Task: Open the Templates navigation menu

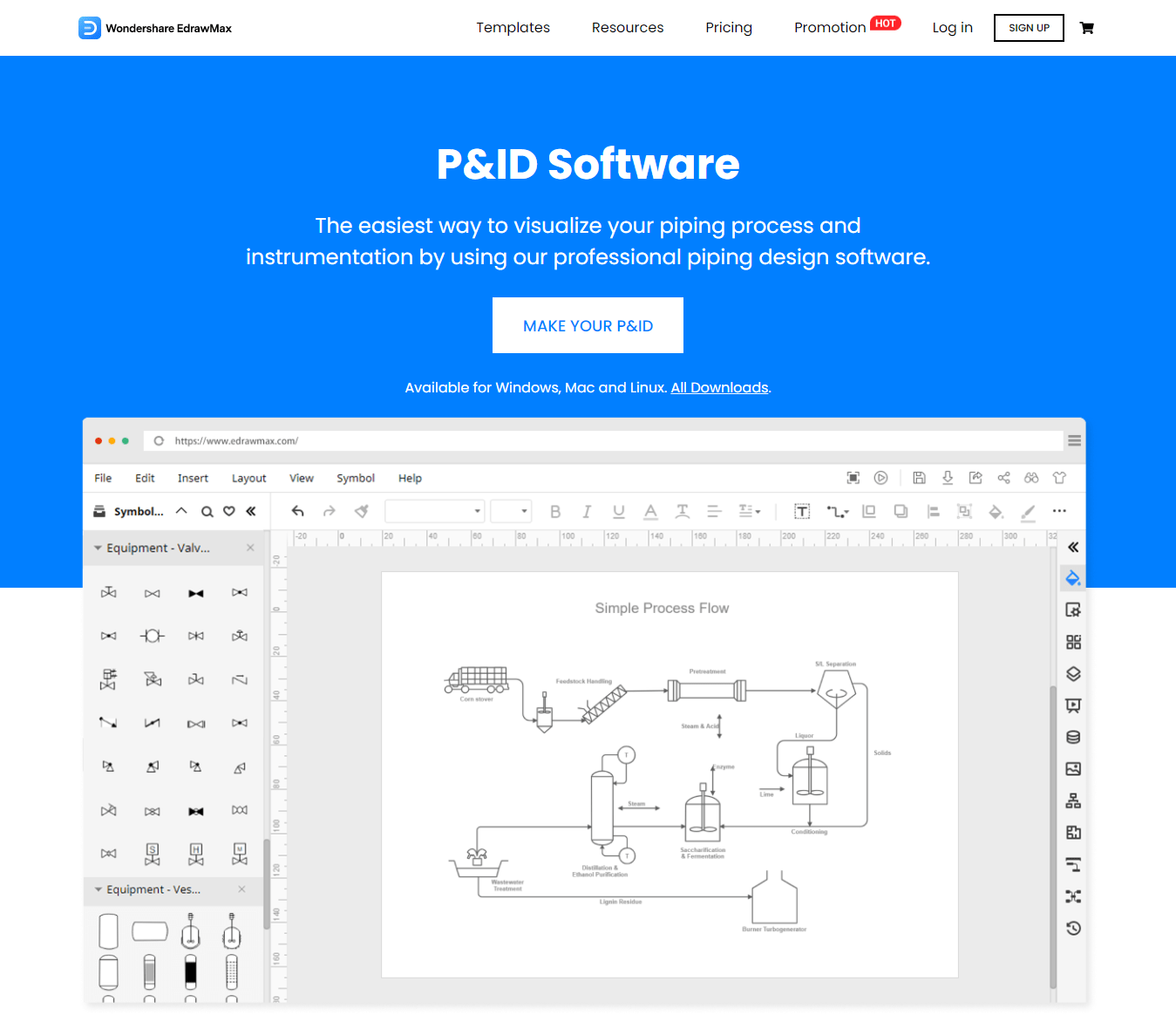Action: (x=513, y=28)
